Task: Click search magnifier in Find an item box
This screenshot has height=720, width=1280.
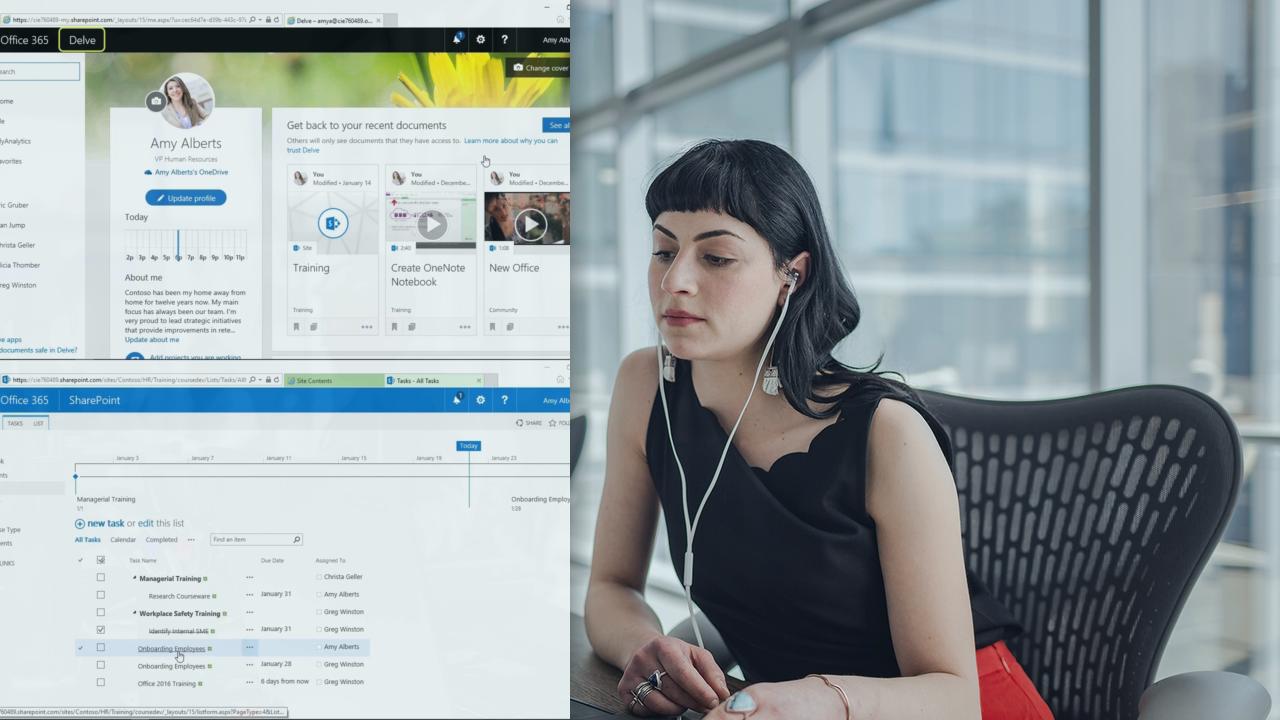Action: tap(296, 540)
